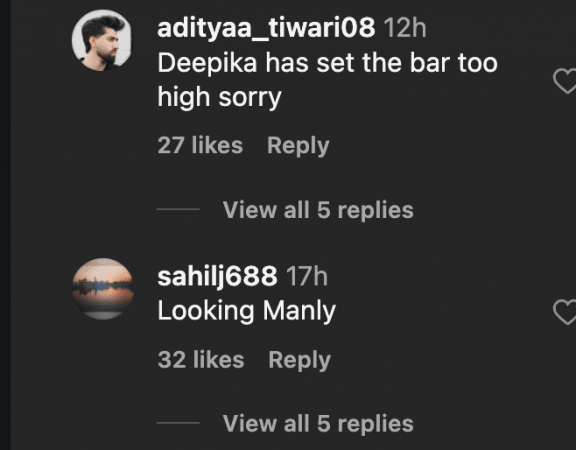Click the word 'replies' under adityaa_tiwari08's comment
The width and height of the screenshot is (576, 450).
[x=375, y=211]
